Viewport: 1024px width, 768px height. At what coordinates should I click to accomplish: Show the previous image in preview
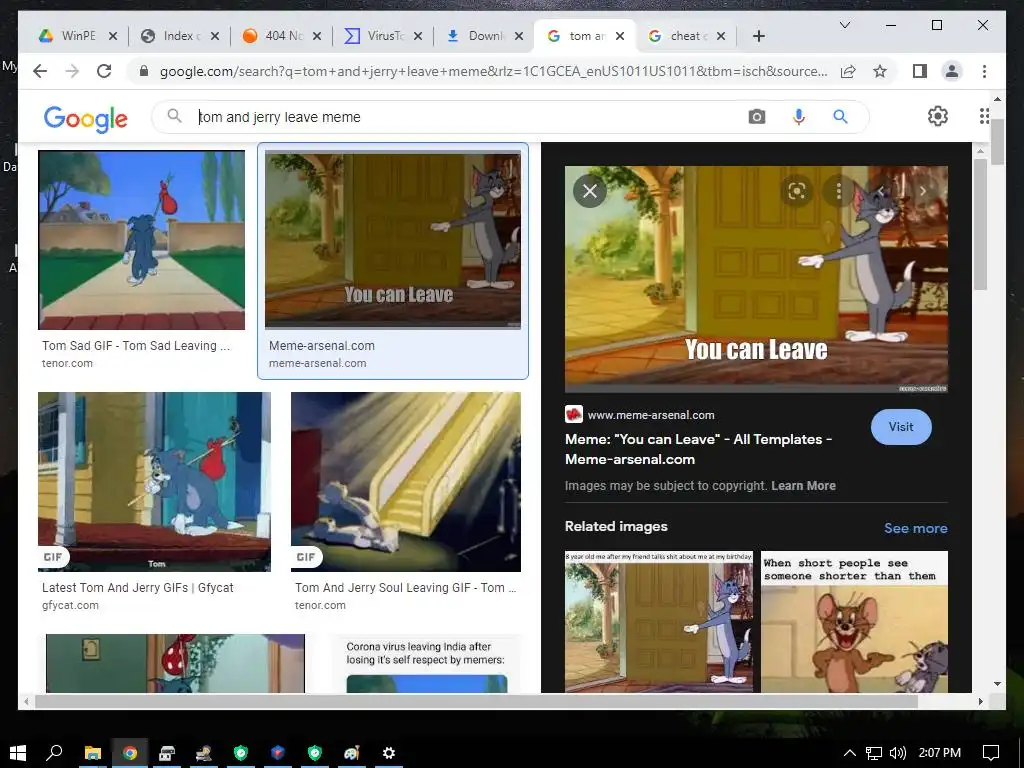tap(881, 191)
